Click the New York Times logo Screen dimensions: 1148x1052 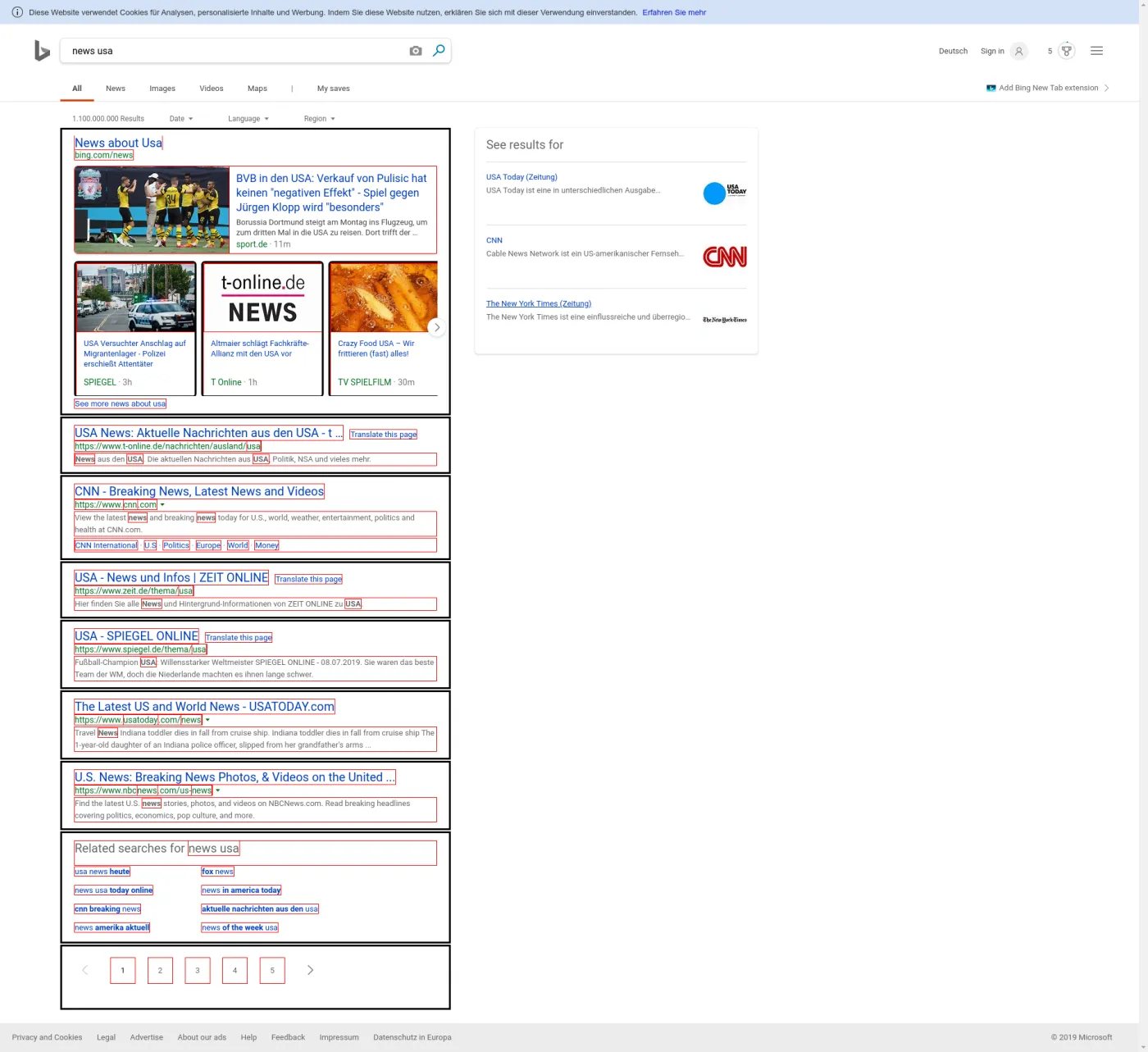[725, 320]
